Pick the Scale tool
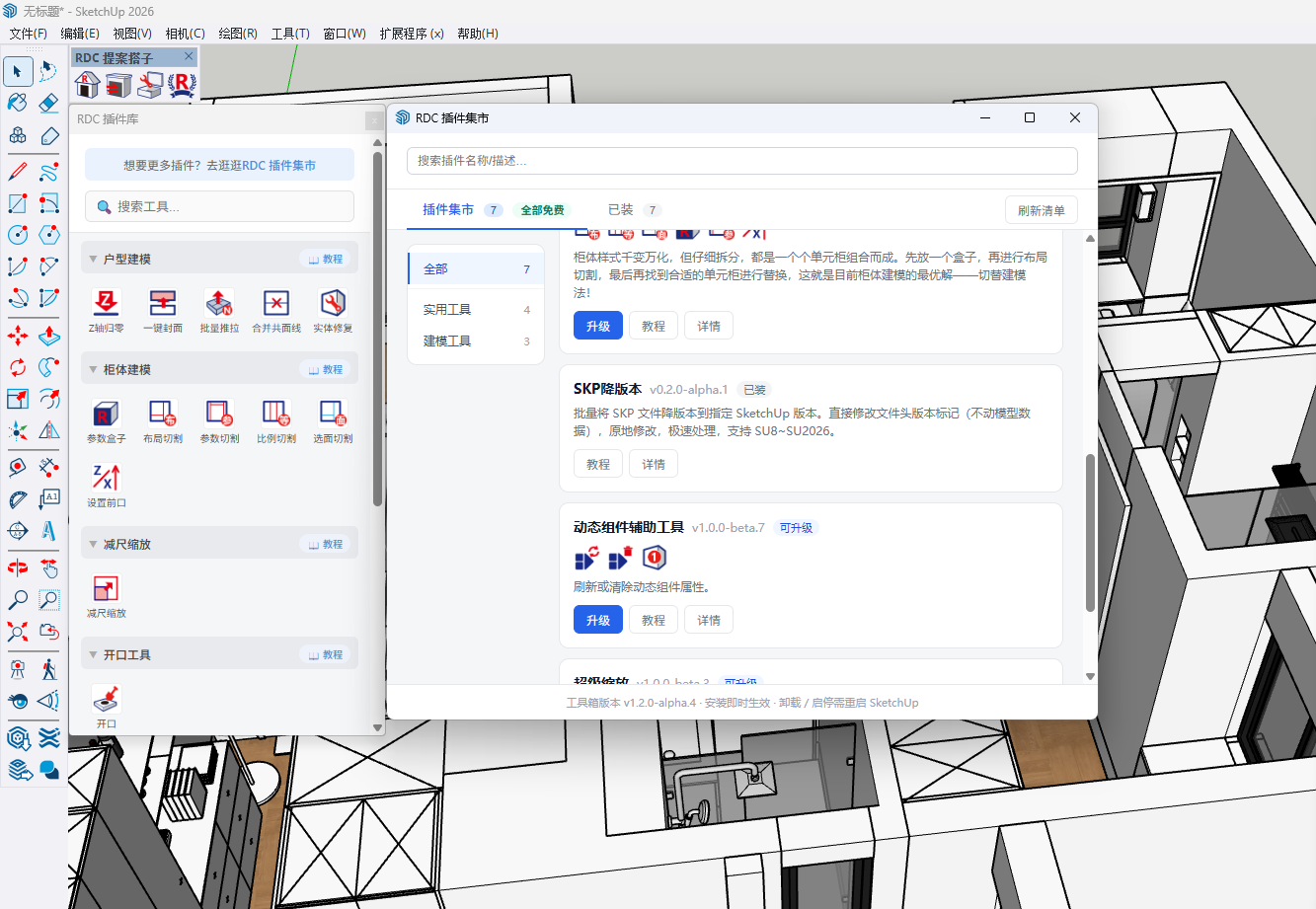This screenshot has width=1316, height=909. pos(18,399)
